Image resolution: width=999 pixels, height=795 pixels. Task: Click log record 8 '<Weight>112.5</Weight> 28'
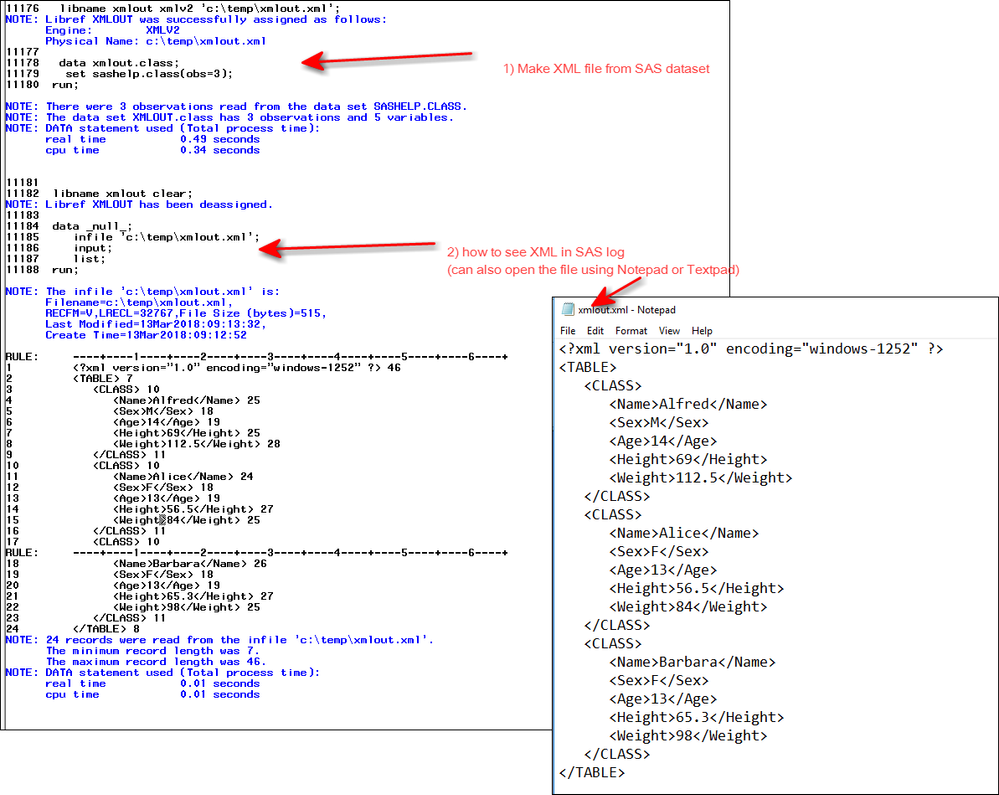tap(197, 444)
